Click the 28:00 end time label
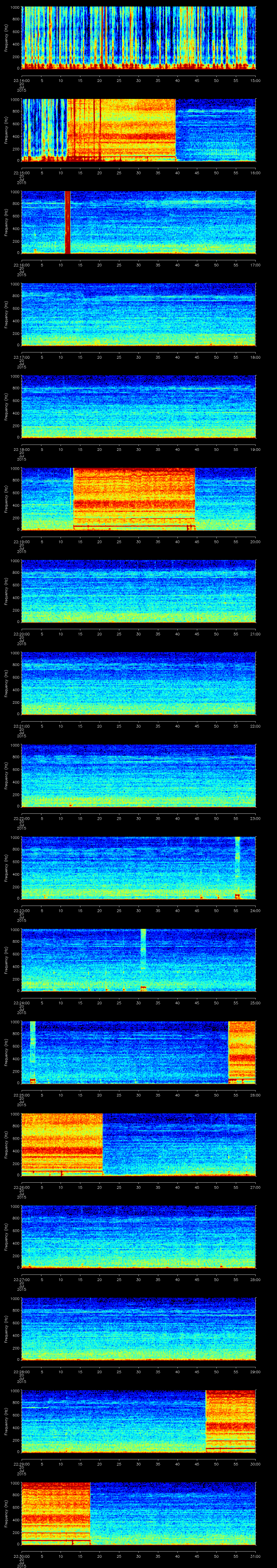The image size is (277, 1568). pos(255,1279)
